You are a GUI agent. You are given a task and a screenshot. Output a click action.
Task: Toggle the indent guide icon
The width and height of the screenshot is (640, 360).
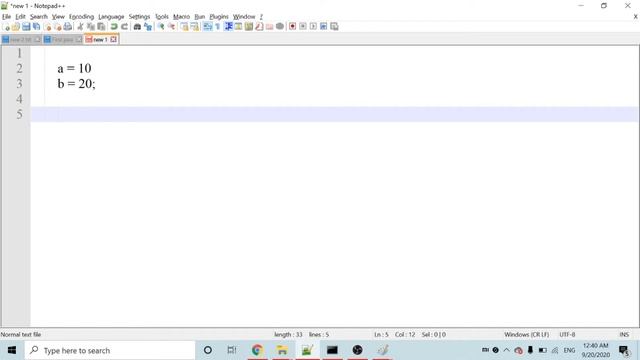click(229, 27)
